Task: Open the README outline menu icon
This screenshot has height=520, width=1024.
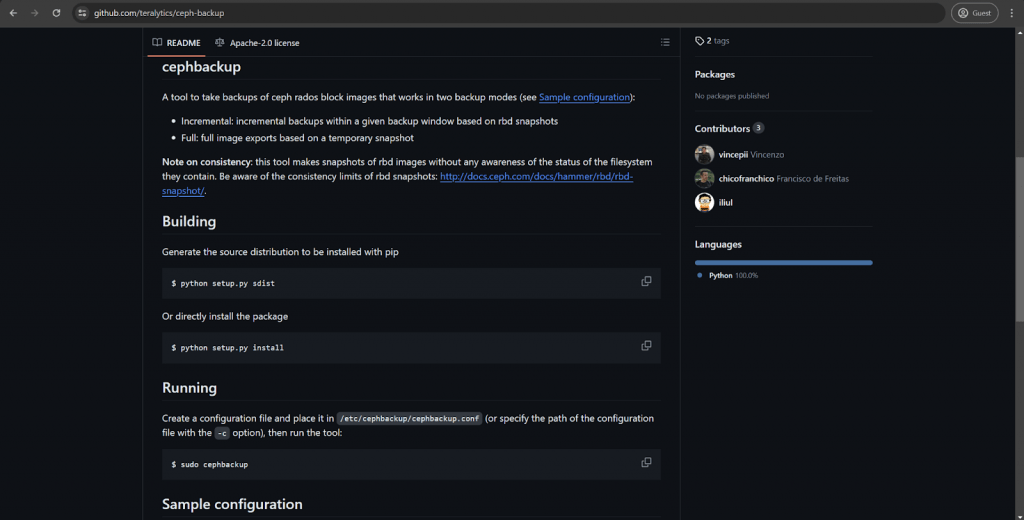Action: coord(665,42)
